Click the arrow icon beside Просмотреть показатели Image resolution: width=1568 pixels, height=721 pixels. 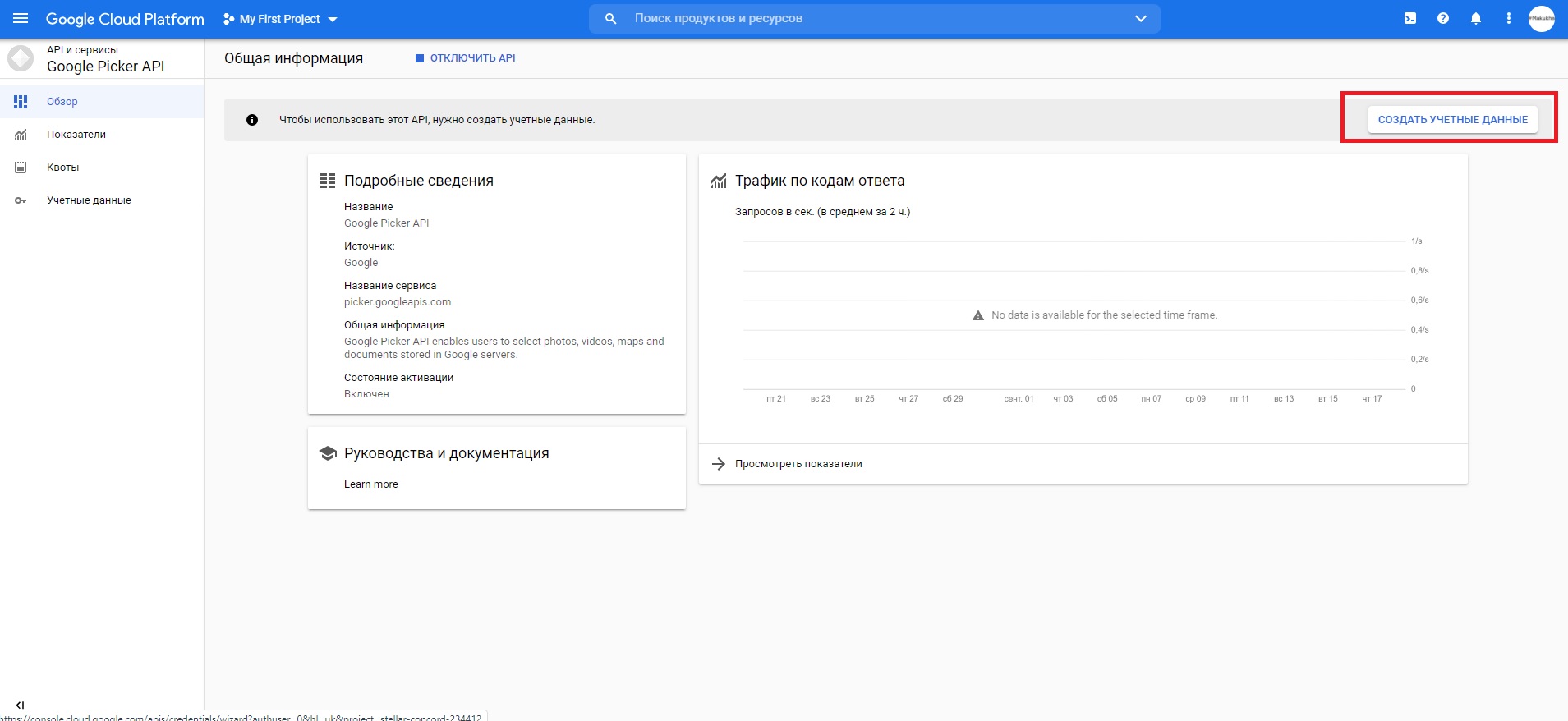click(x=719, y=464)
